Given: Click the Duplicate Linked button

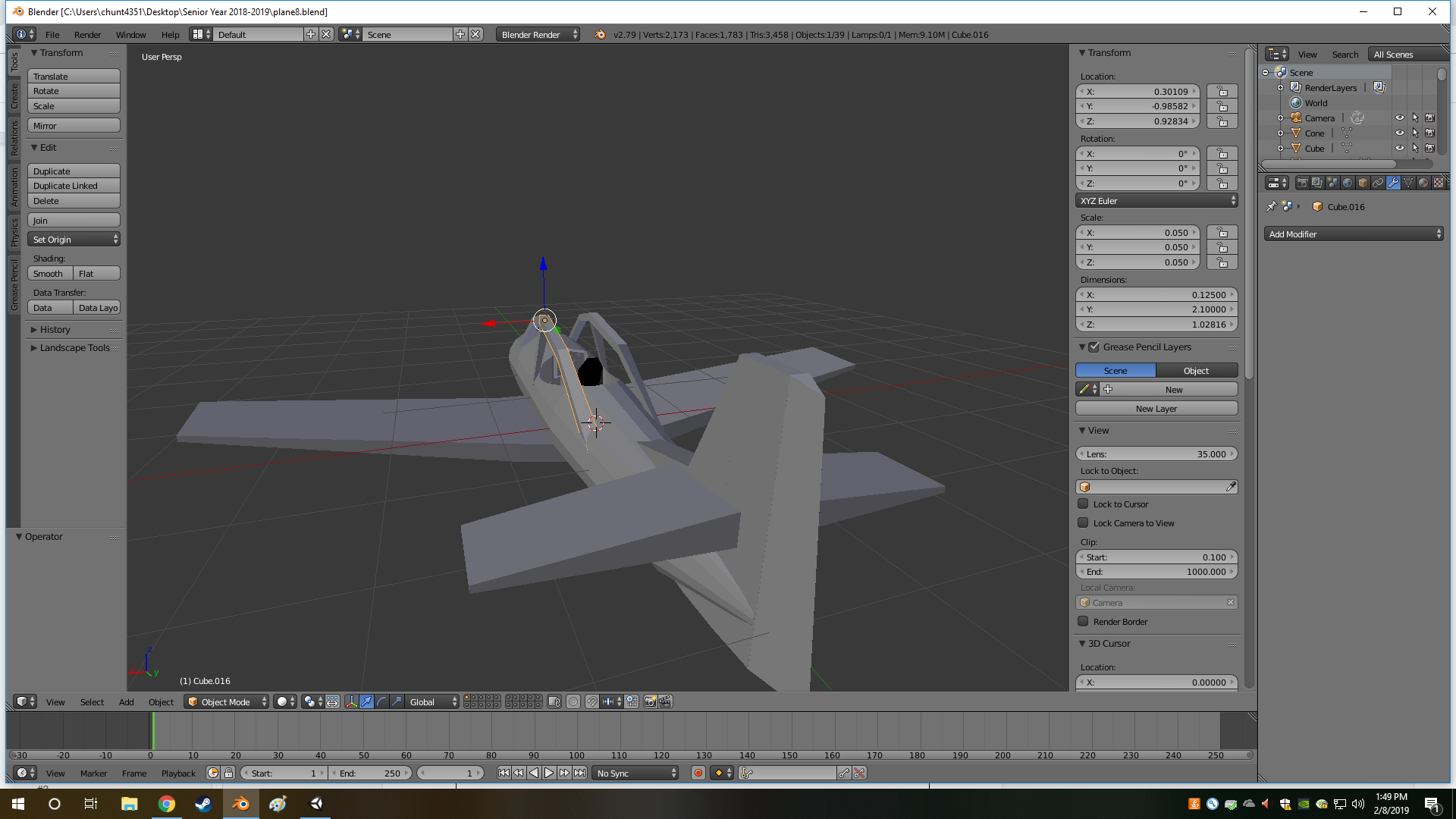Looking at the screenshot, I should (x=74, y=186).
